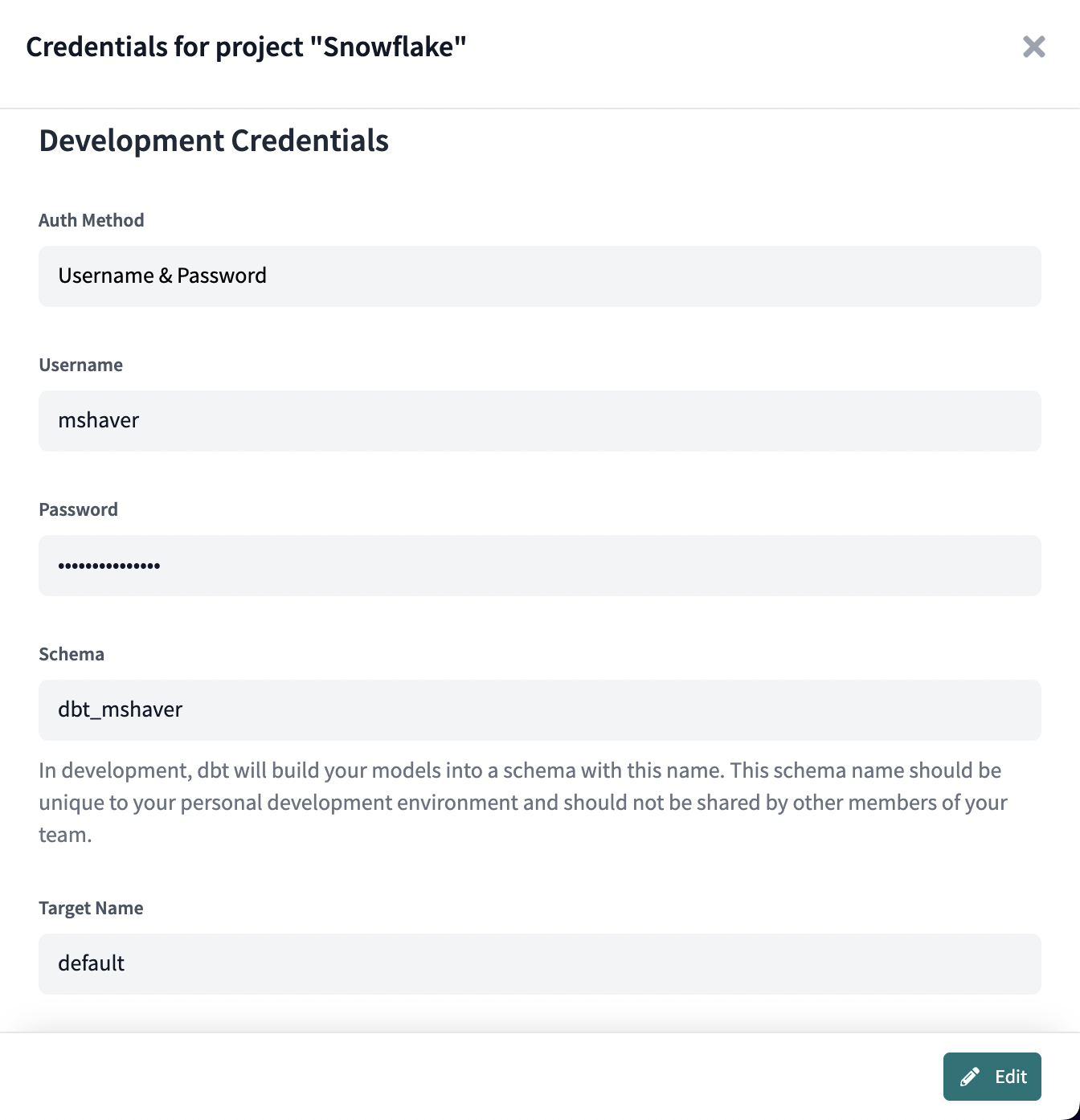1080x1120 pixels.
Task: Select the Schema field showing dbt_mshaver
Action: pyautogui.click(x=539, y=709)
